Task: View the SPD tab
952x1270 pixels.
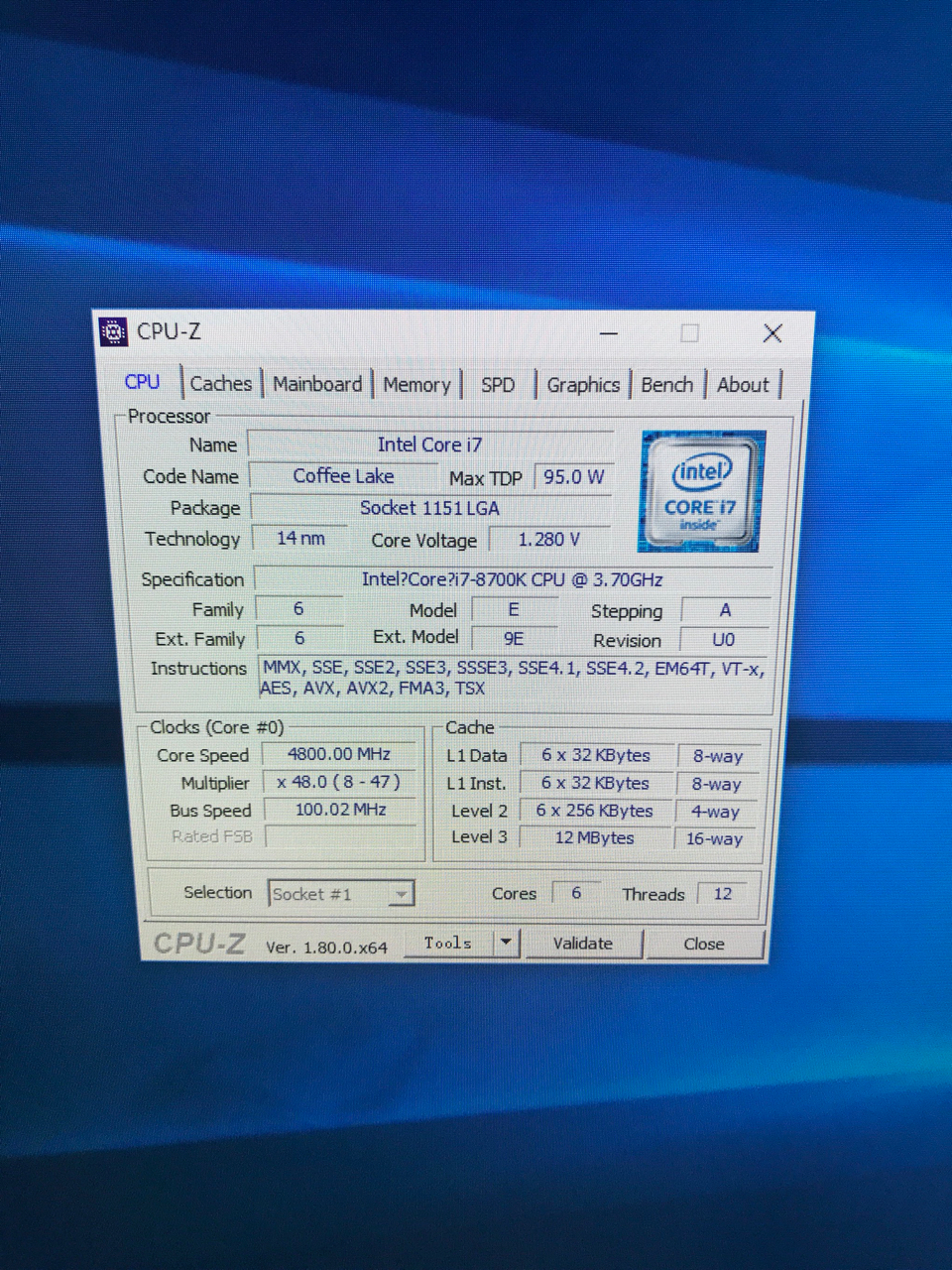Action: coord(498,384)
